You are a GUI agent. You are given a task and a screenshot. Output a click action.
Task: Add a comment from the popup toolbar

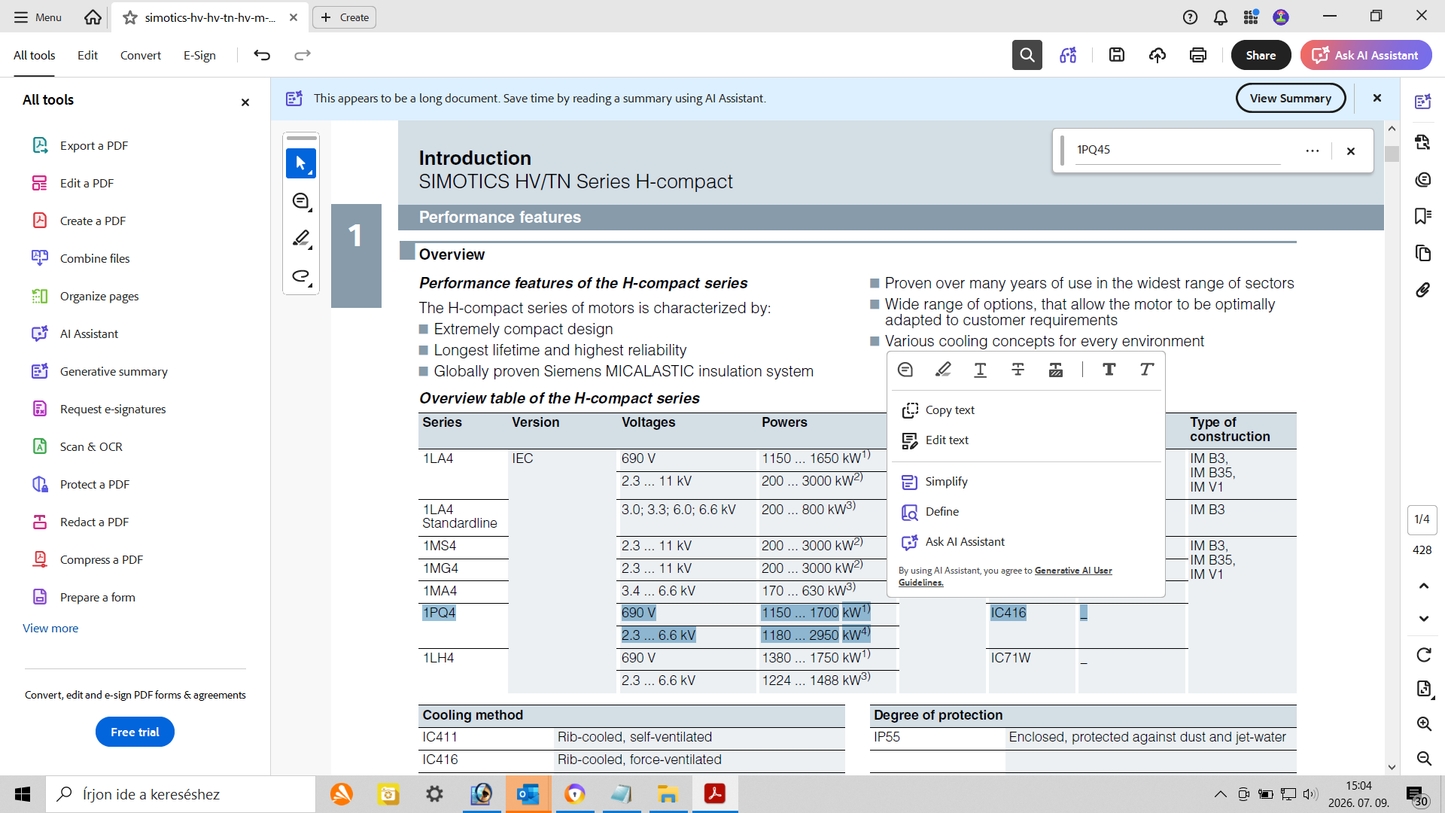click(x=905, y=370)
